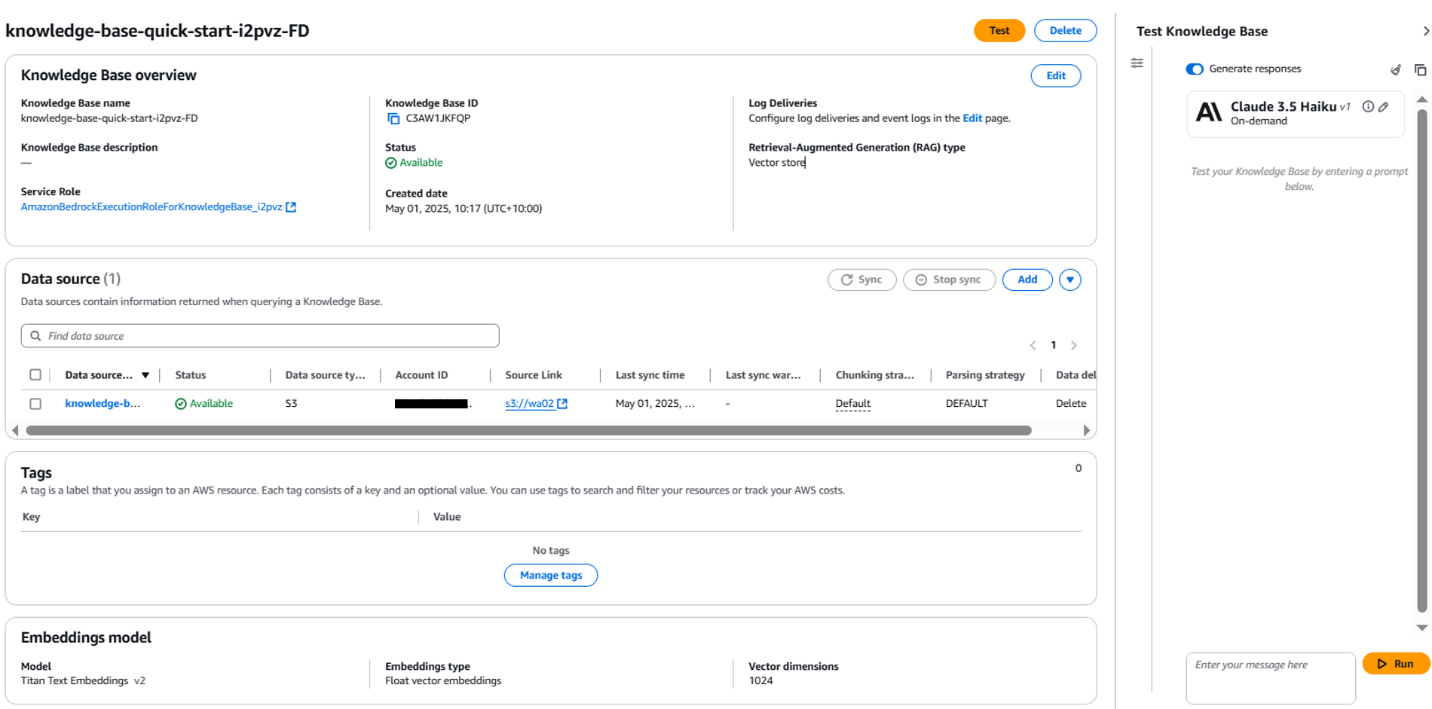
Task: Click right arrow of table horizontal scrollbar
Action: tap(1087, 431)
